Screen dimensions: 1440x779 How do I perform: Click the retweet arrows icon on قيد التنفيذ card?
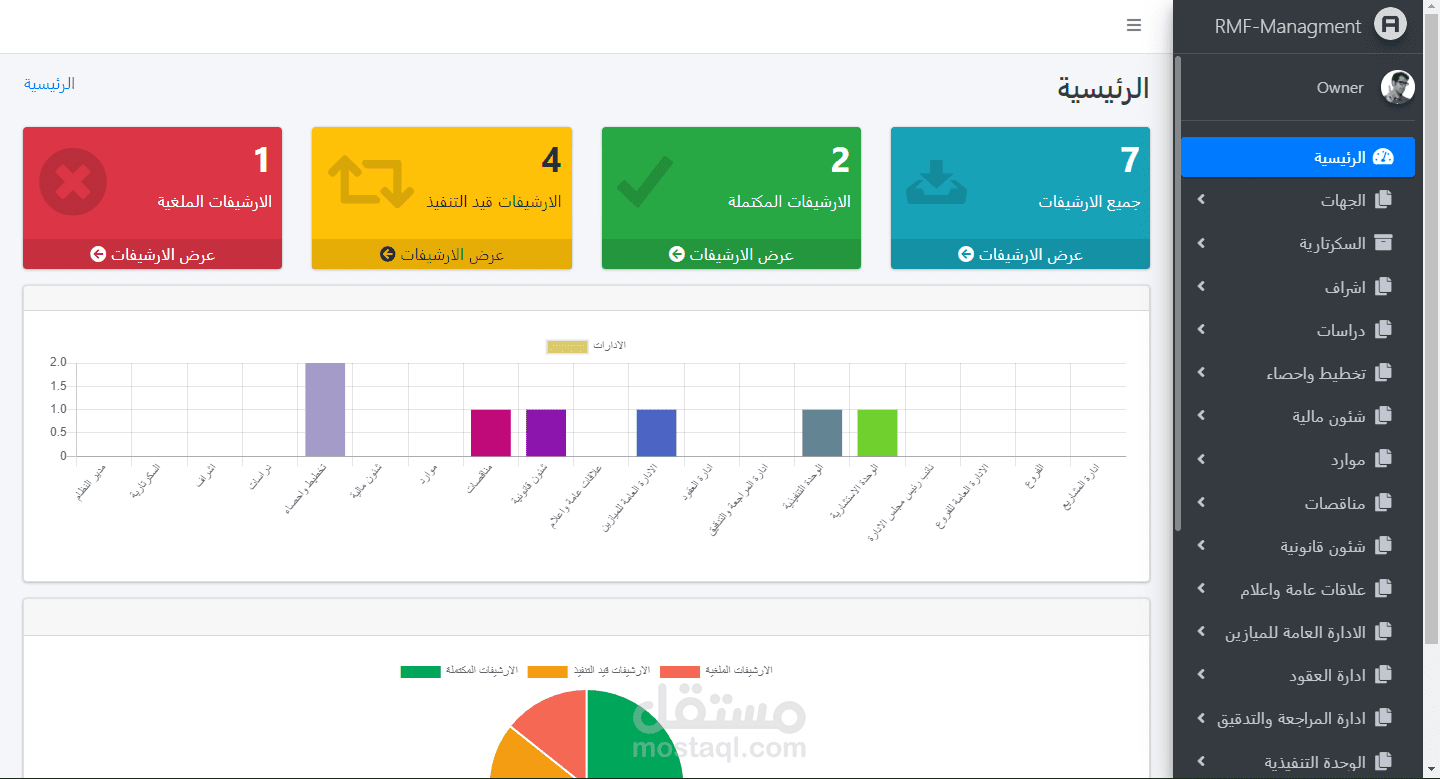(371, 182)
